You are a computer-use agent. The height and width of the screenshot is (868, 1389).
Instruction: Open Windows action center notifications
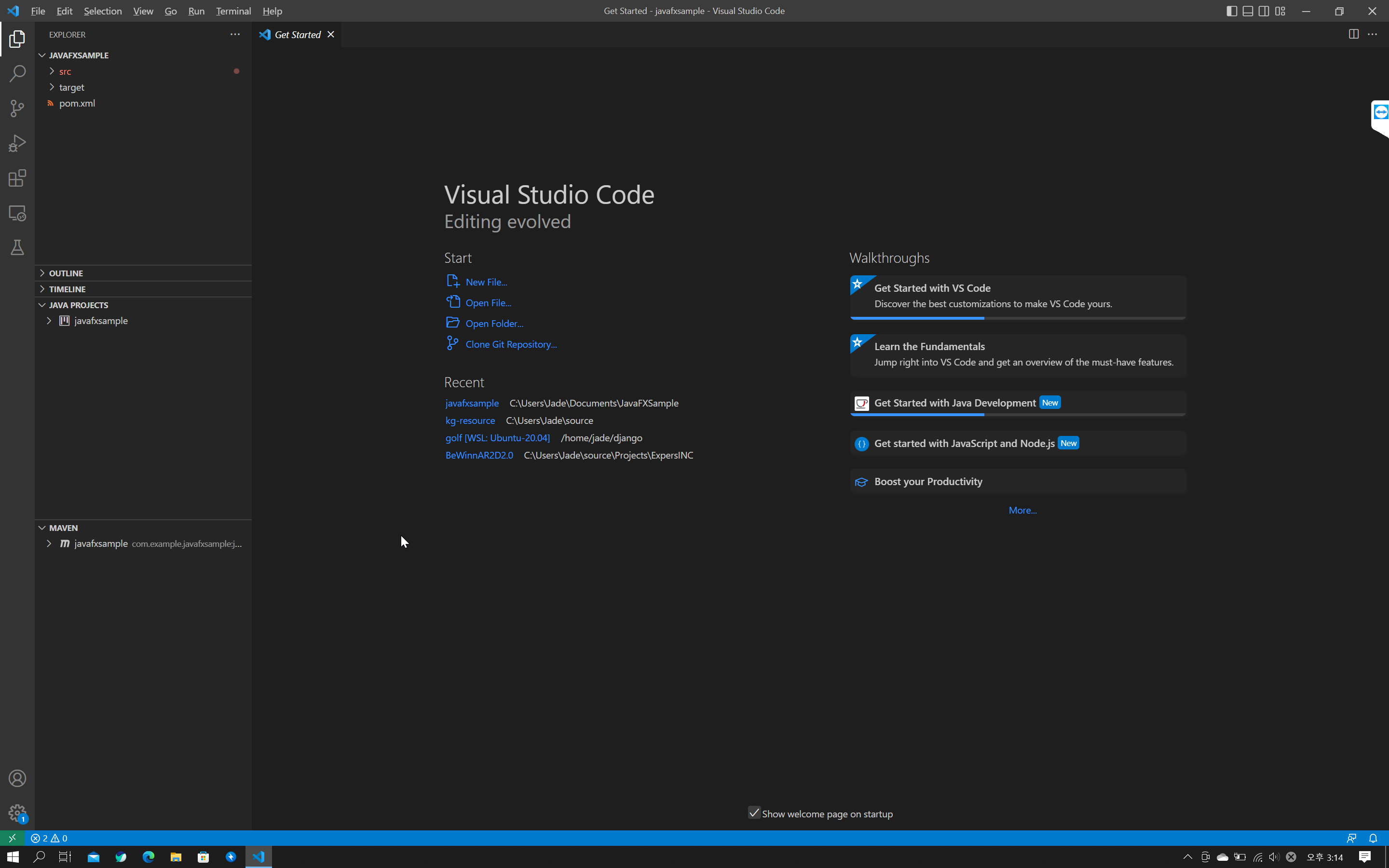point(1365,856)
